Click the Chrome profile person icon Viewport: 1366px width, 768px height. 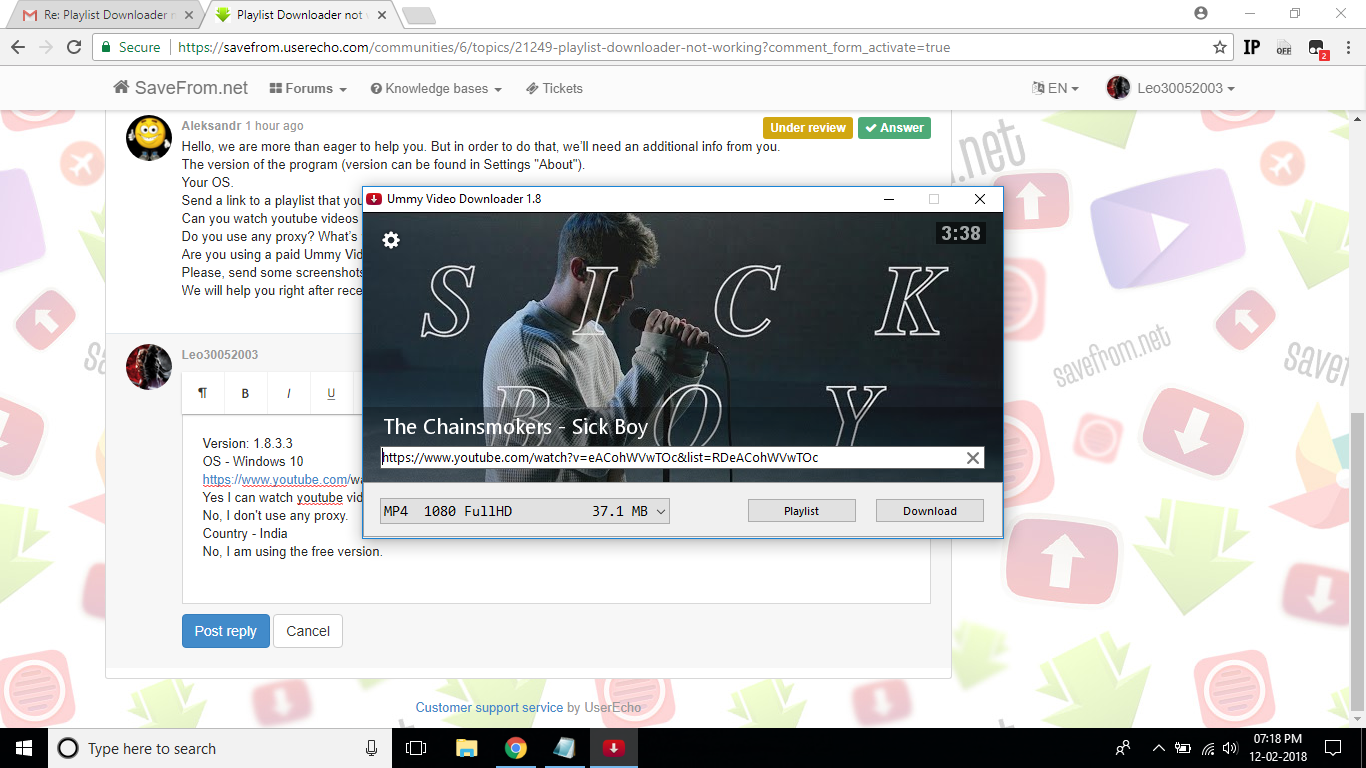(1201, 13)
